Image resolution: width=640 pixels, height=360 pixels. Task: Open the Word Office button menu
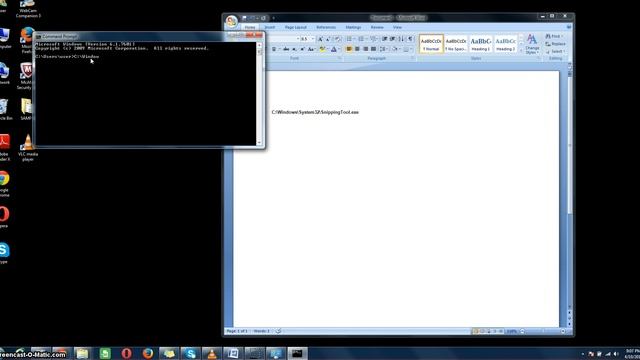[x=231, y=21]
